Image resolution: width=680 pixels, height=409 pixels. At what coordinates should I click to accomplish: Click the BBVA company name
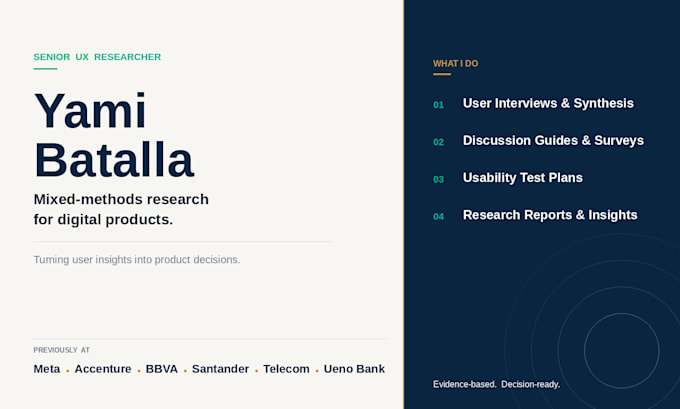click(x=162, y=369)
